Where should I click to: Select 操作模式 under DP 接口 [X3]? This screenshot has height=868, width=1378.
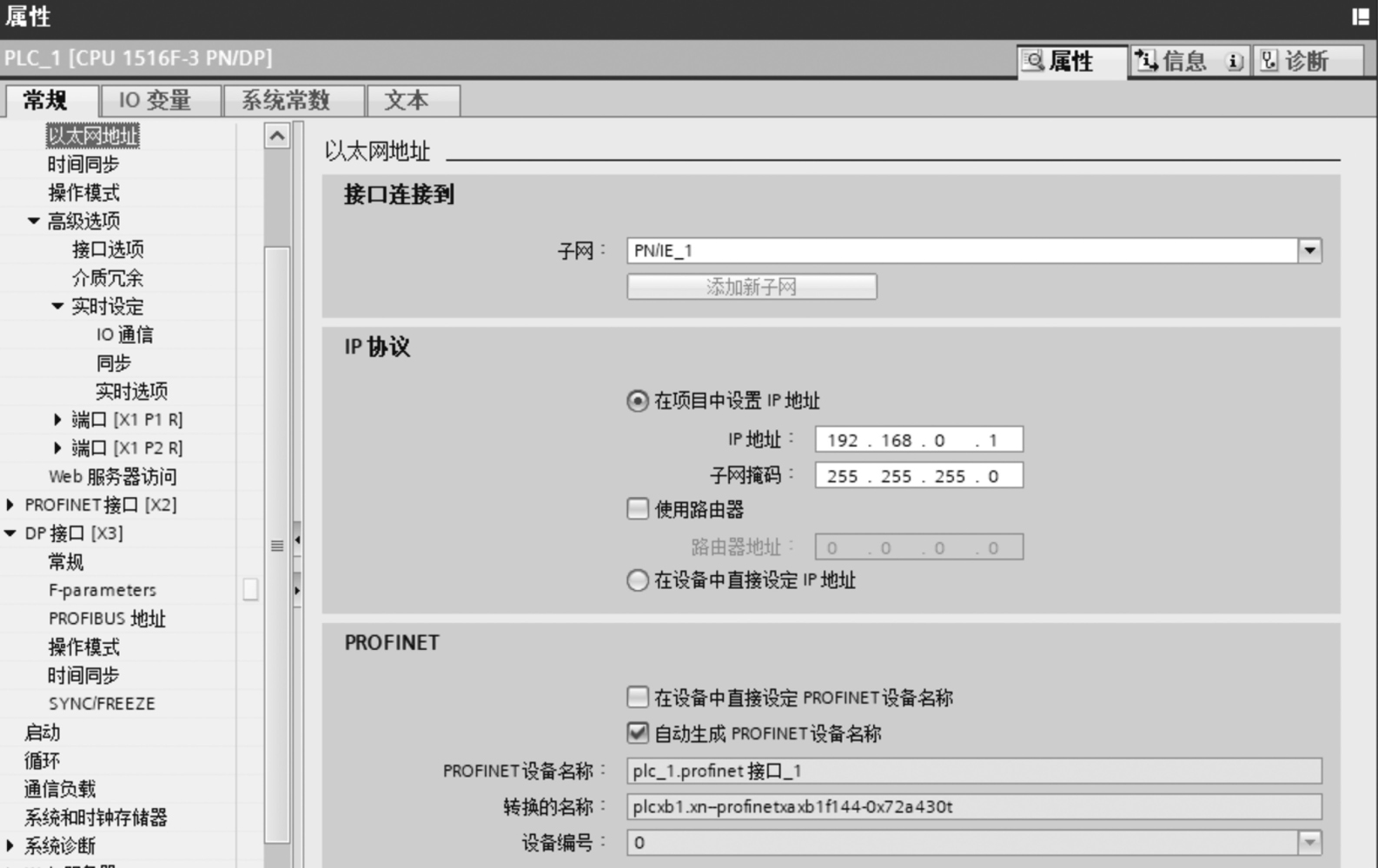point(83,647)
